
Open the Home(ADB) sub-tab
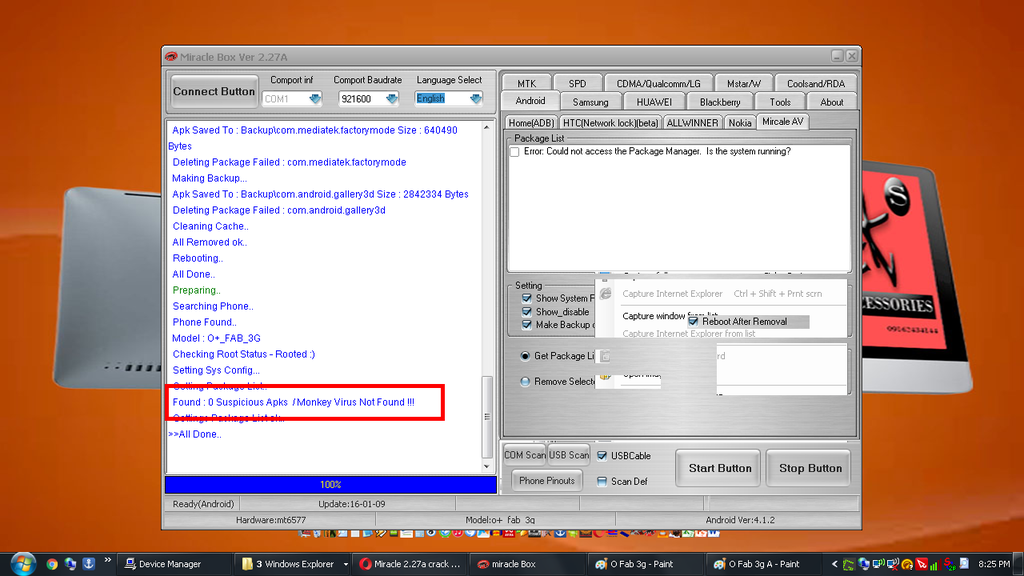pos(531,123)
